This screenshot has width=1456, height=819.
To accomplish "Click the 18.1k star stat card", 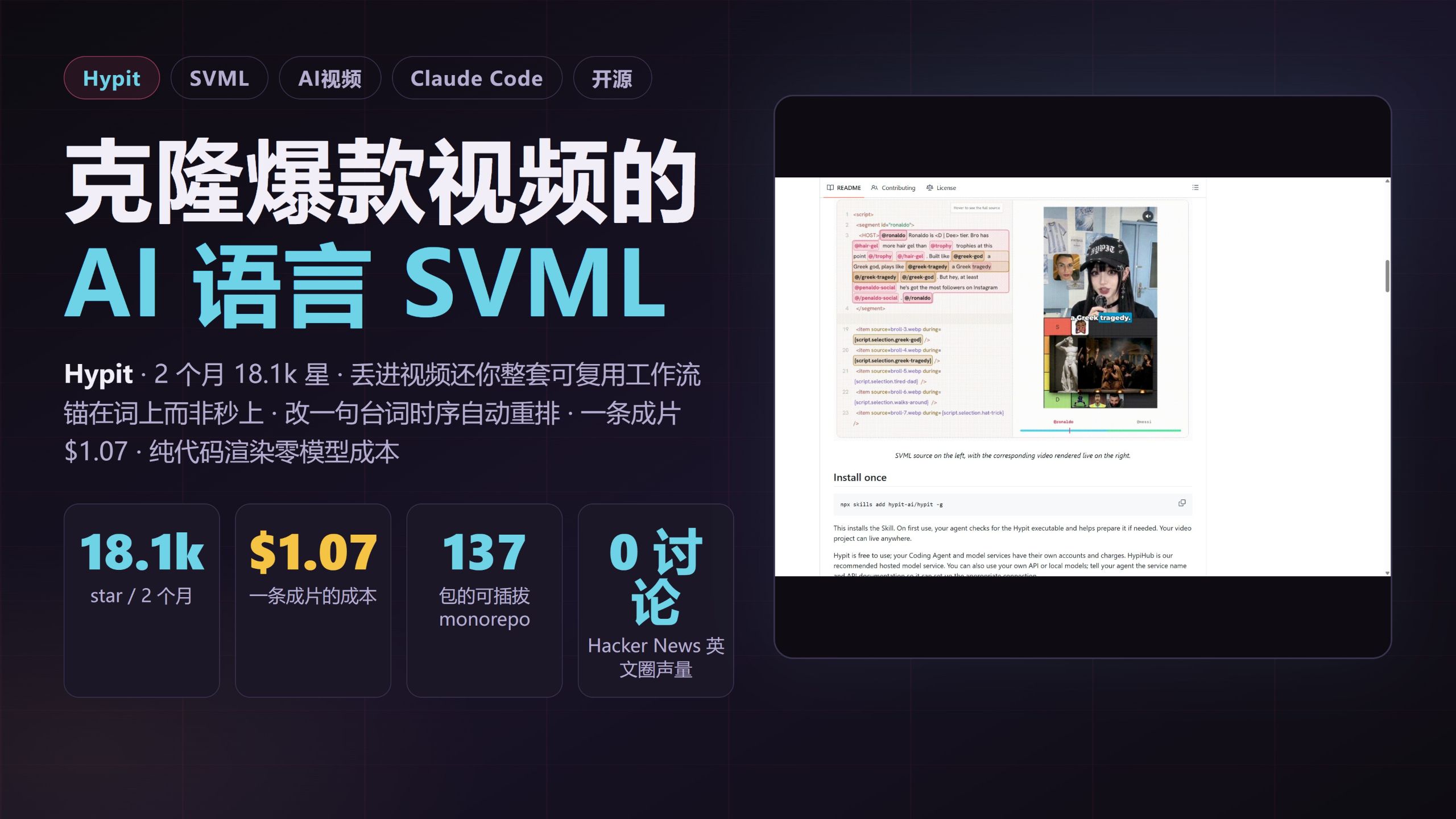I will (142, 600).
